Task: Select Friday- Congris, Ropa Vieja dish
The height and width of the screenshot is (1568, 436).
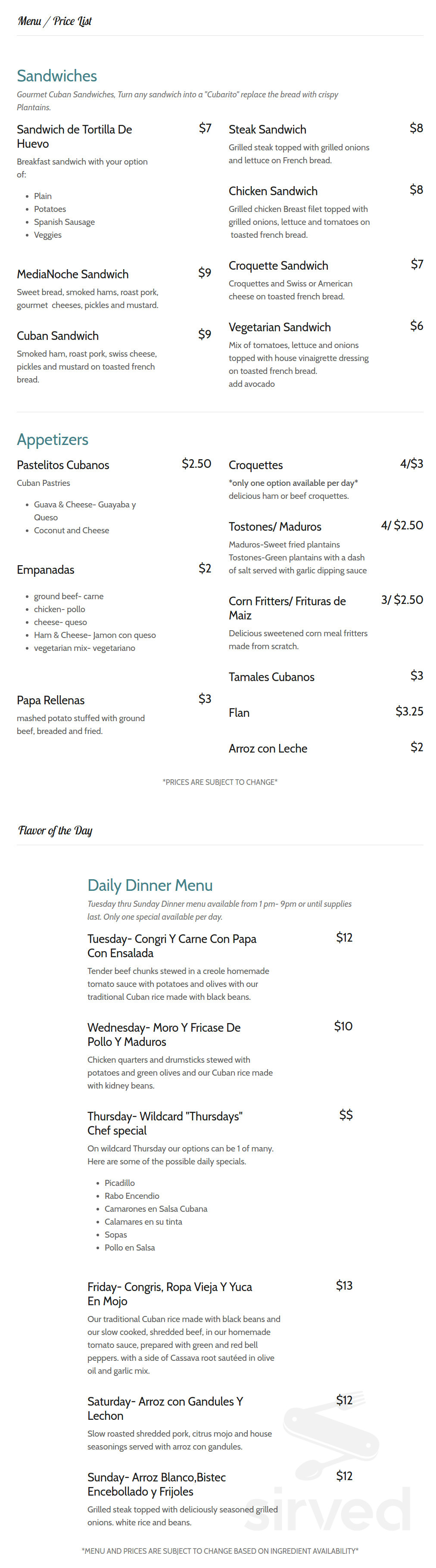Action: click(169, 1294)
